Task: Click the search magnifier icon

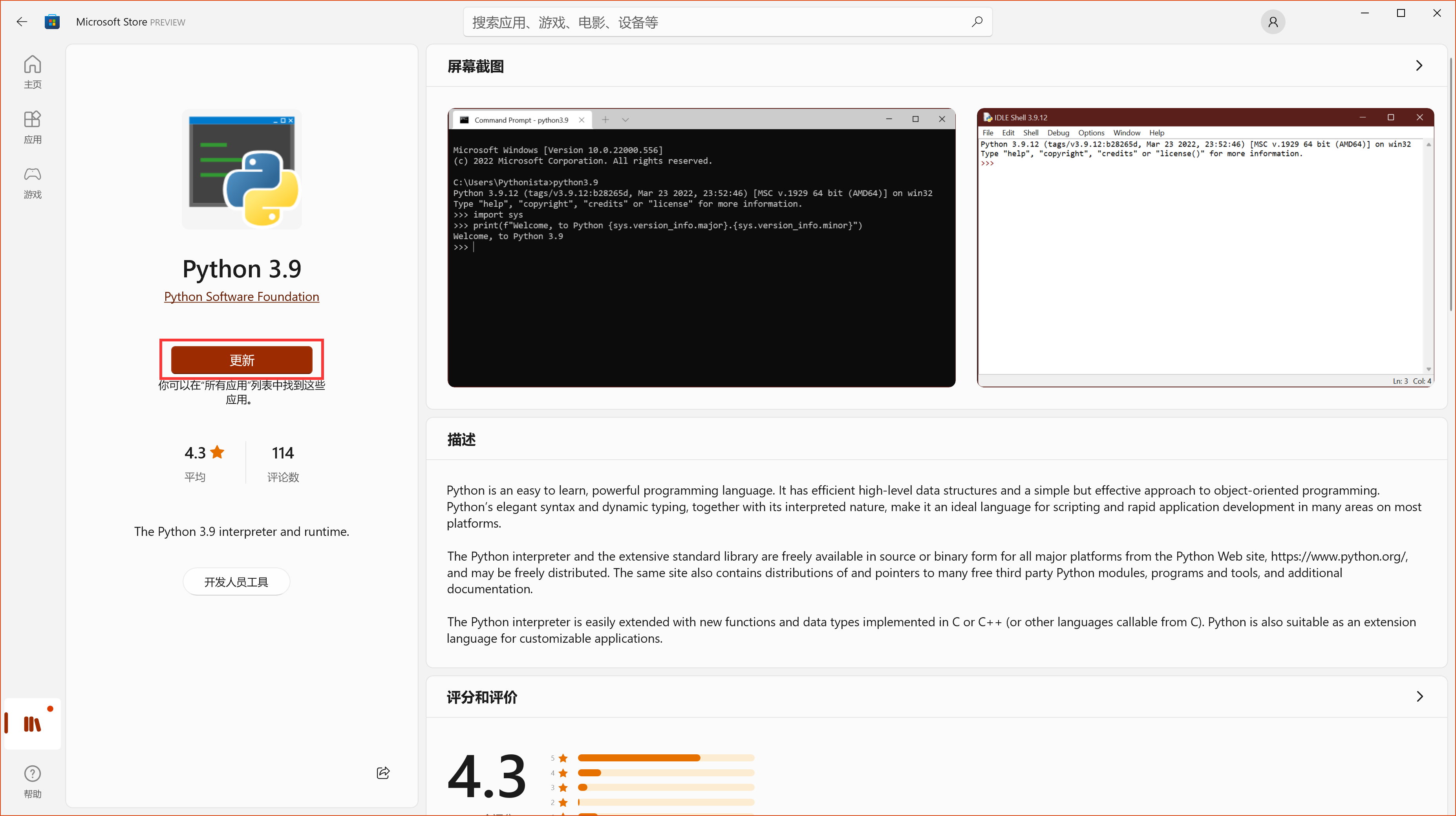Action: pos(977,22)
